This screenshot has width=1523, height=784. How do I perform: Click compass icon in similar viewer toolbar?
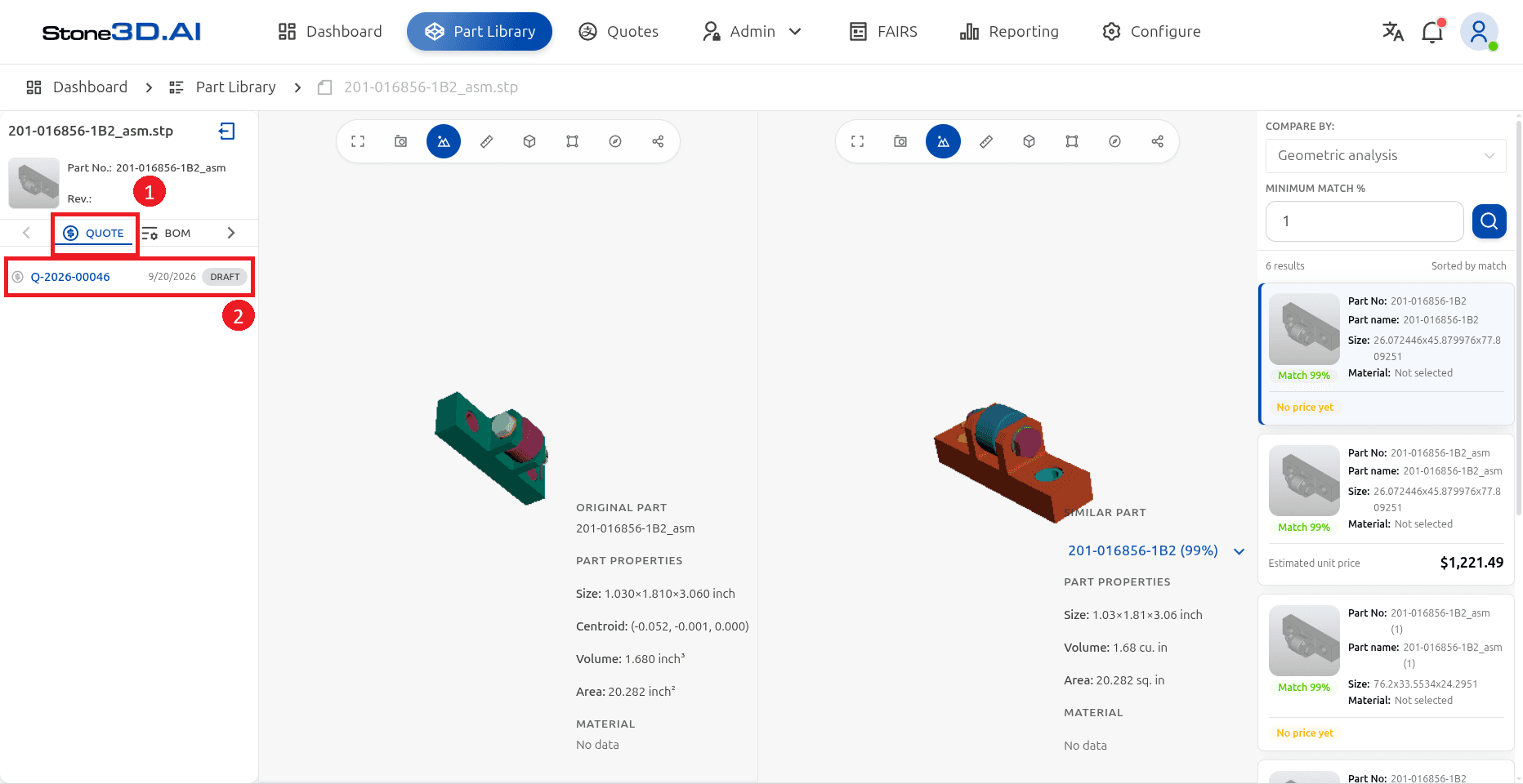pyautogui.click(x=1114, y=141)
